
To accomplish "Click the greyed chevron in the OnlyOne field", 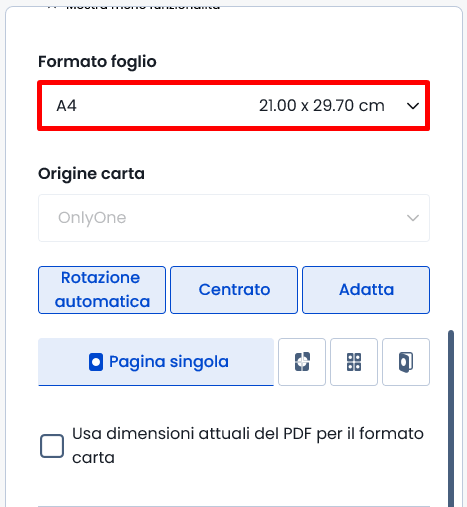I will coord(413,218).
